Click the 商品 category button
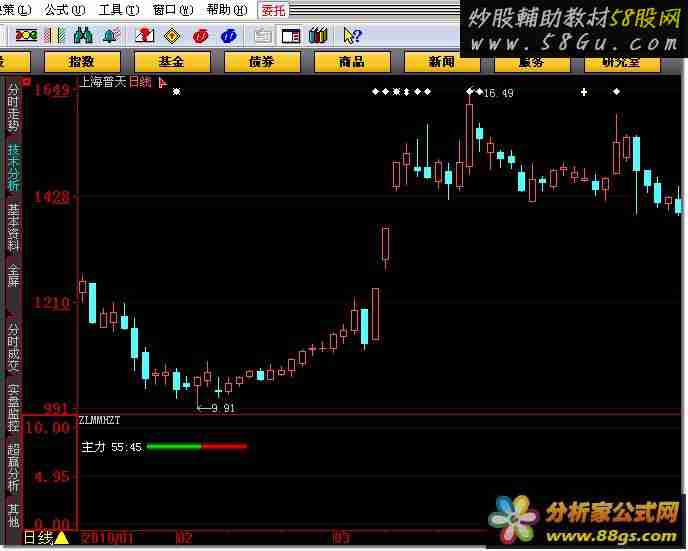This screenshot has width=688, height=551. 352,61
